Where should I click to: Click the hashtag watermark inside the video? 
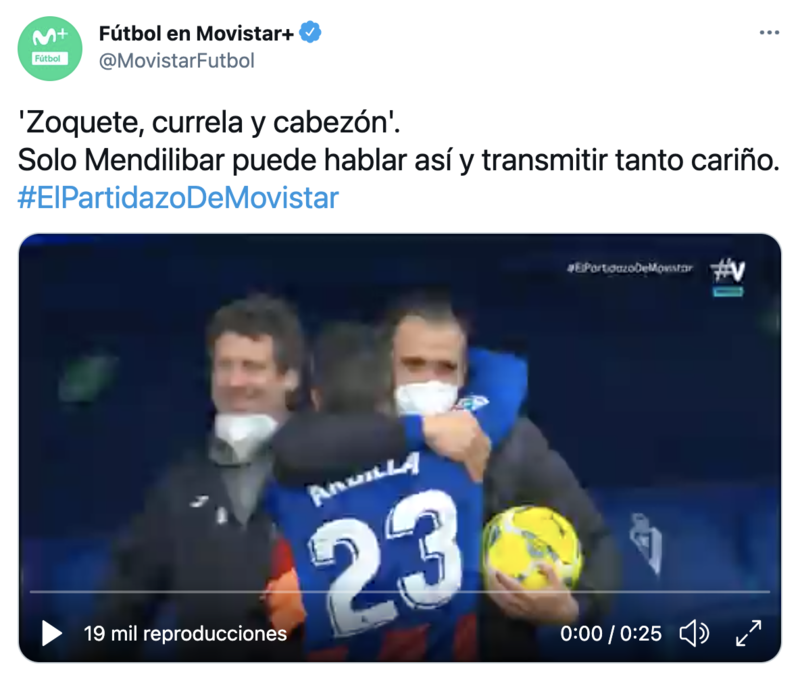pos(630,268)
